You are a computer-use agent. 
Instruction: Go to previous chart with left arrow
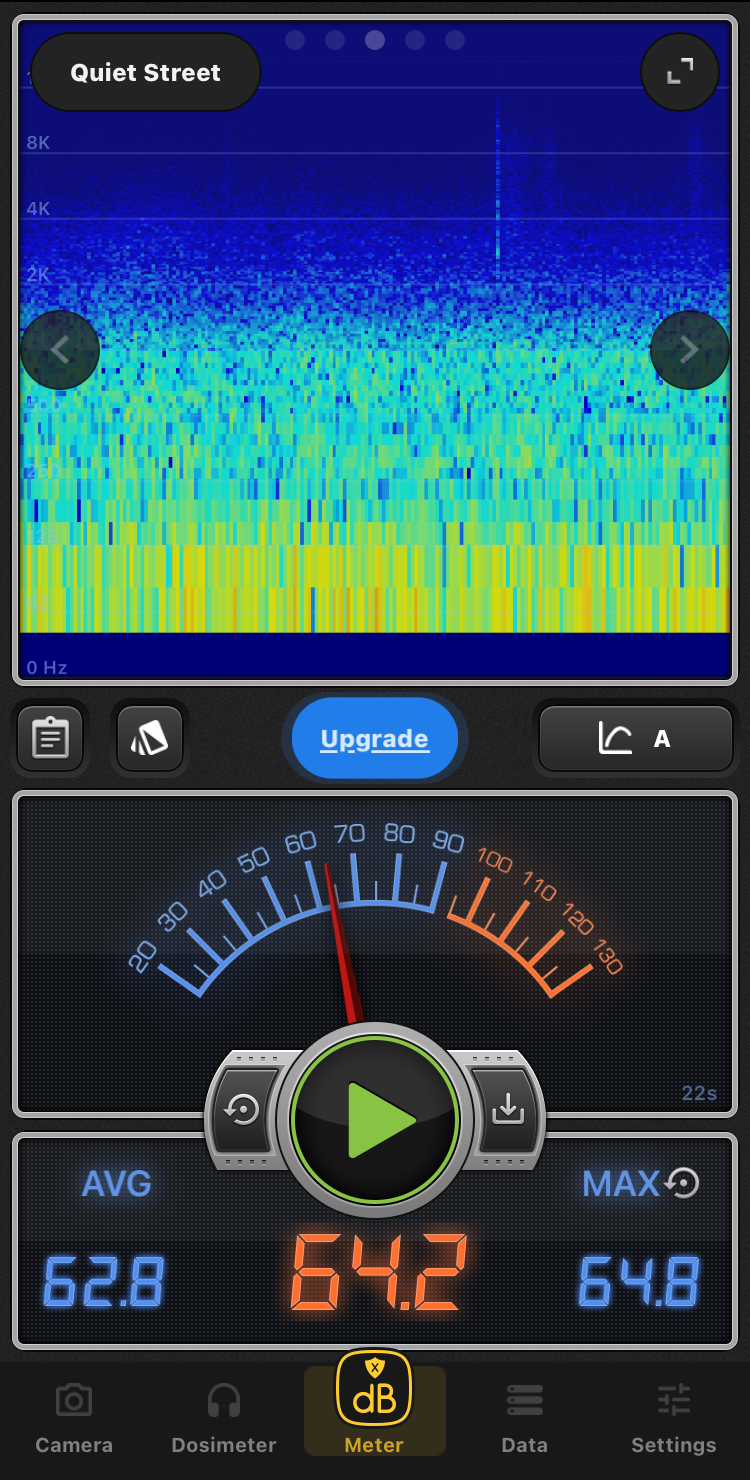click(60, 350)
